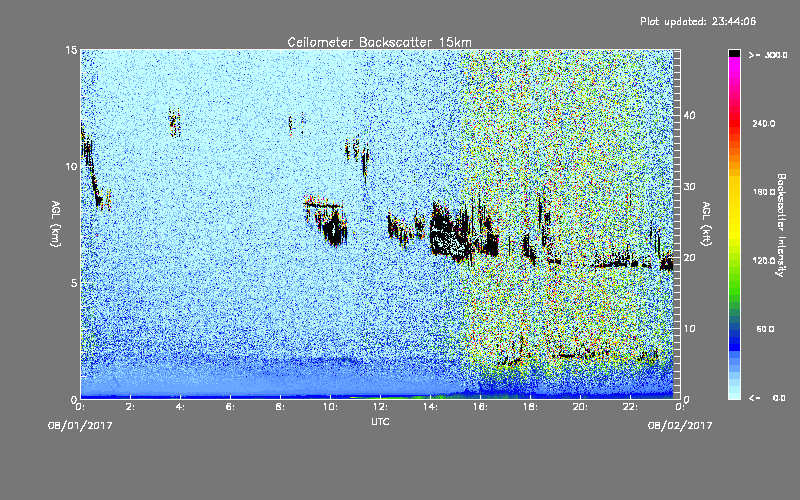Click the "Plot updated: 23:44:06" timestamp
This screenshot has width=800, height=500.
[x=698, y=21]
